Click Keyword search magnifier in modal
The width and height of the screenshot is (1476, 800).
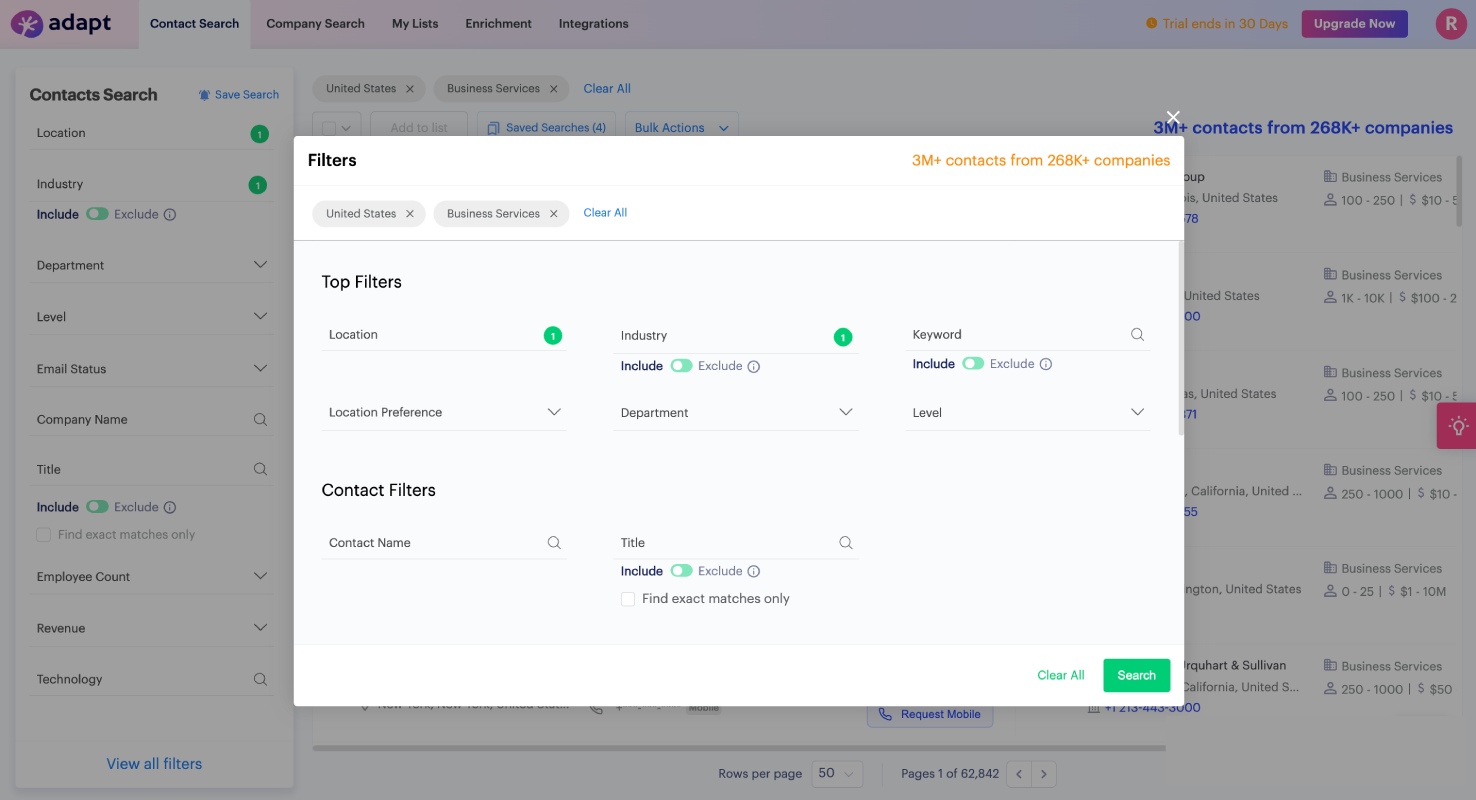(1137, 335)
